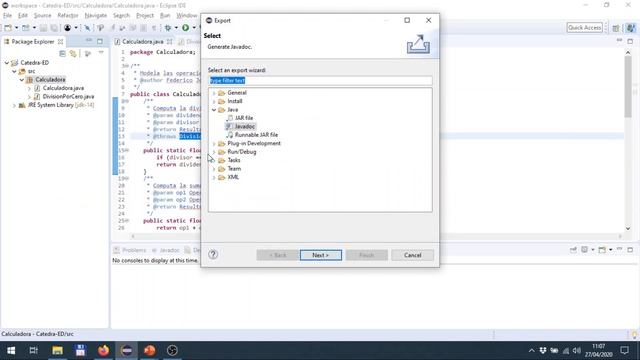Click the New toolbar icon
Viewport: 640px width, 360px height.
point(8,28)
